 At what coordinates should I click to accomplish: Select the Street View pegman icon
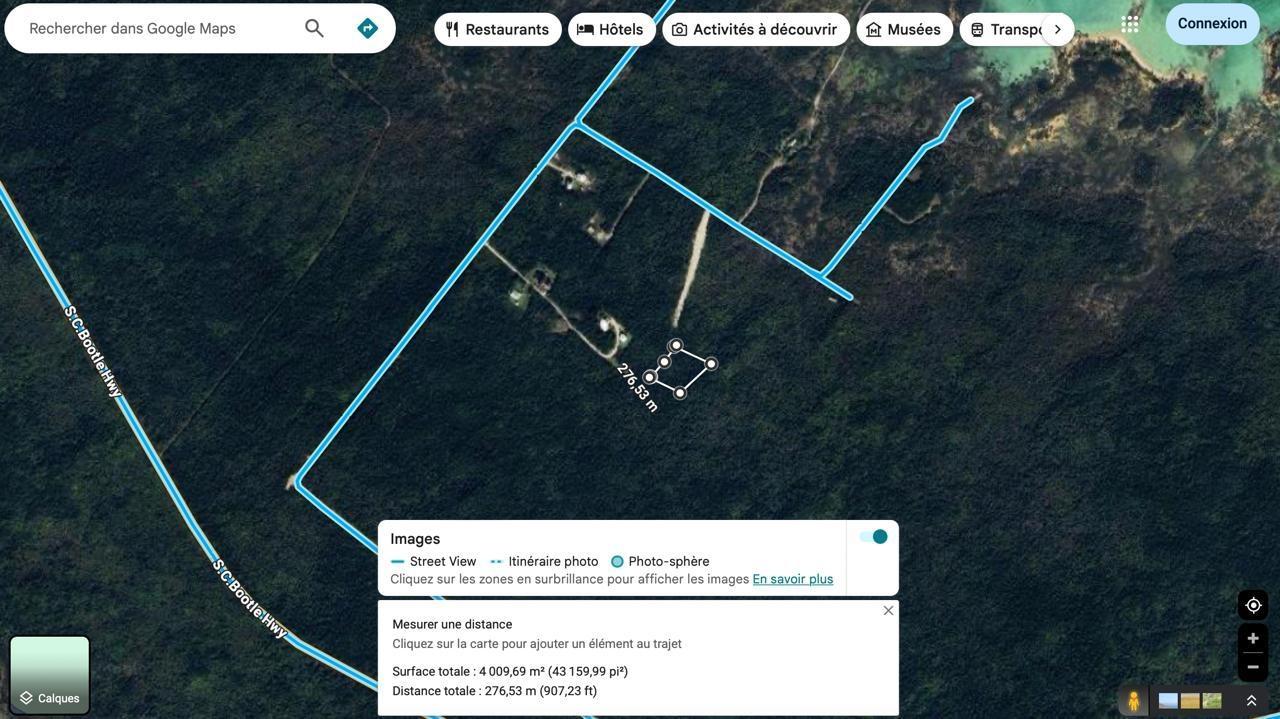click(x=1133, y=701)
